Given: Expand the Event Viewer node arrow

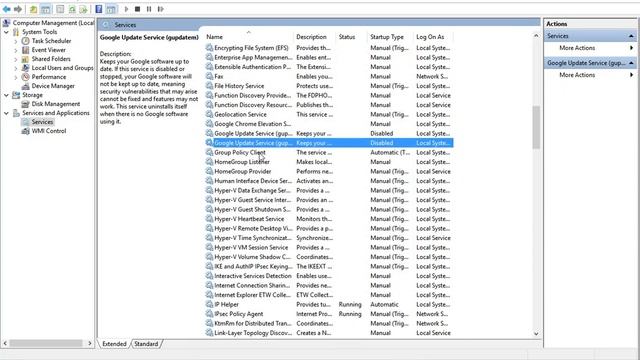Looking at the screenshot, I should 16,50.
